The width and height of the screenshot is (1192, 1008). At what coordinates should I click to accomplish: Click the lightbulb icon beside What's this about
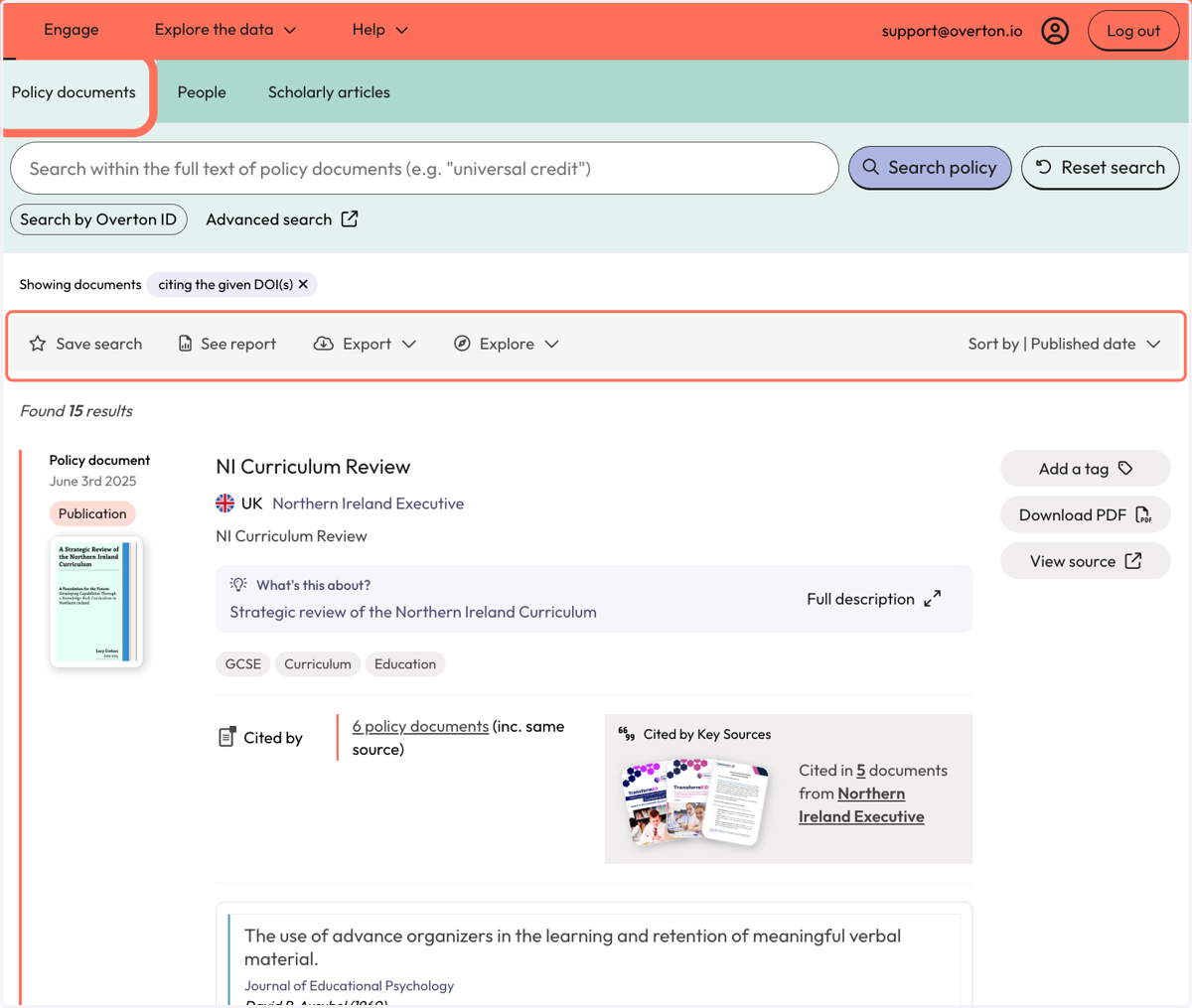(x=238, y=585)
